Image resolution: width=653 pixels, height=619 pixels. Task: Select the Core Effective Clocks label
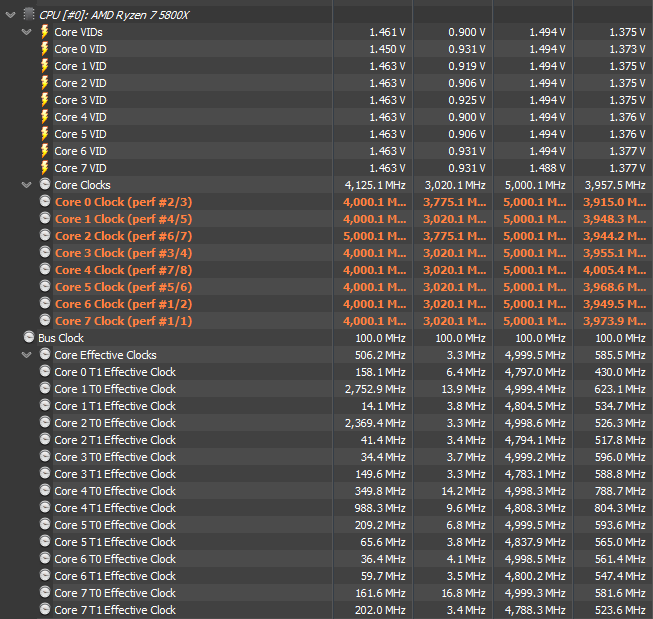[105, 355]
